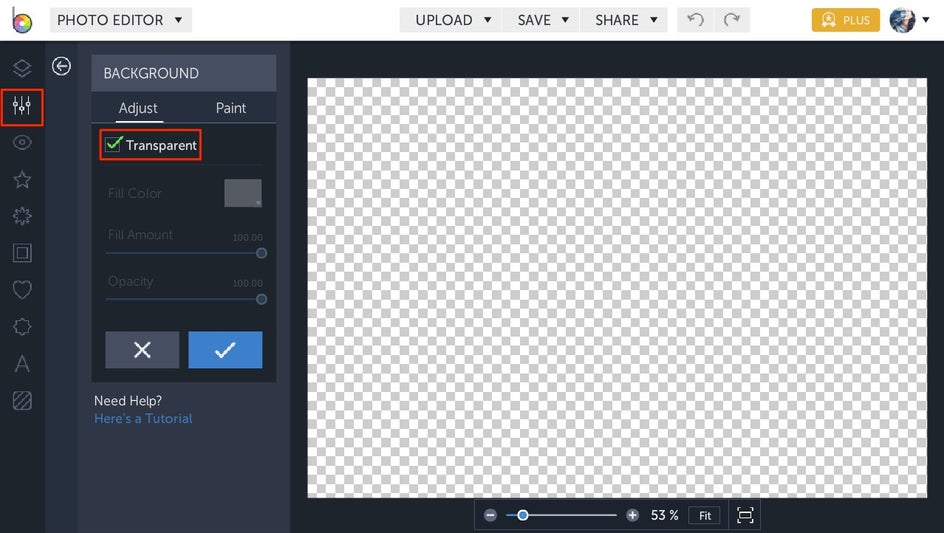Go back with the circled arrow icon

(x=61, y=66)
